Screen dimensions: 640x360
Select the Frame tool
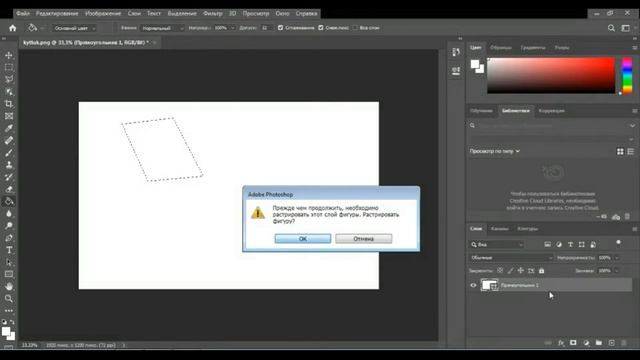9,116
